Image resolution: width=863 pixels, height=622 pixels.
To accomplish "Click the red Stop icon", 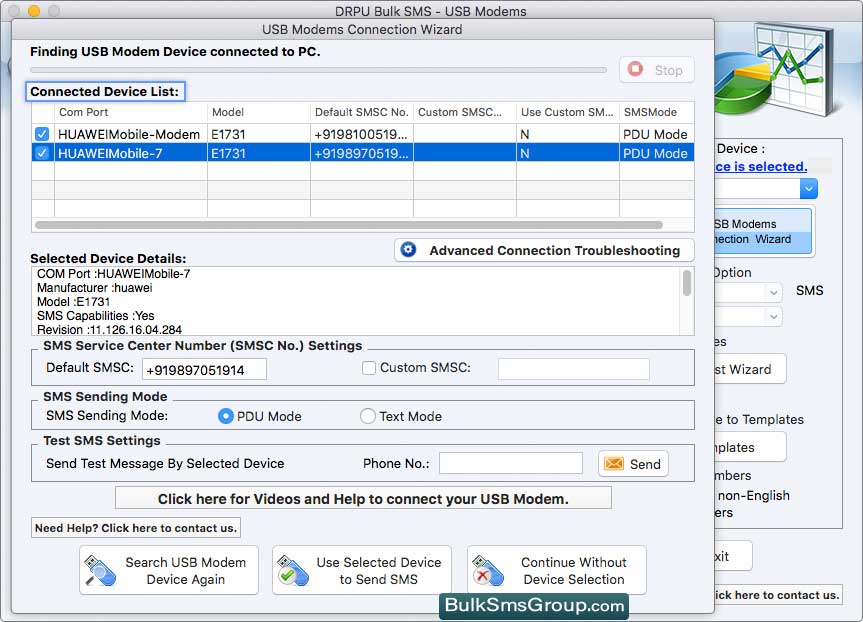I will tap(635, 69).
